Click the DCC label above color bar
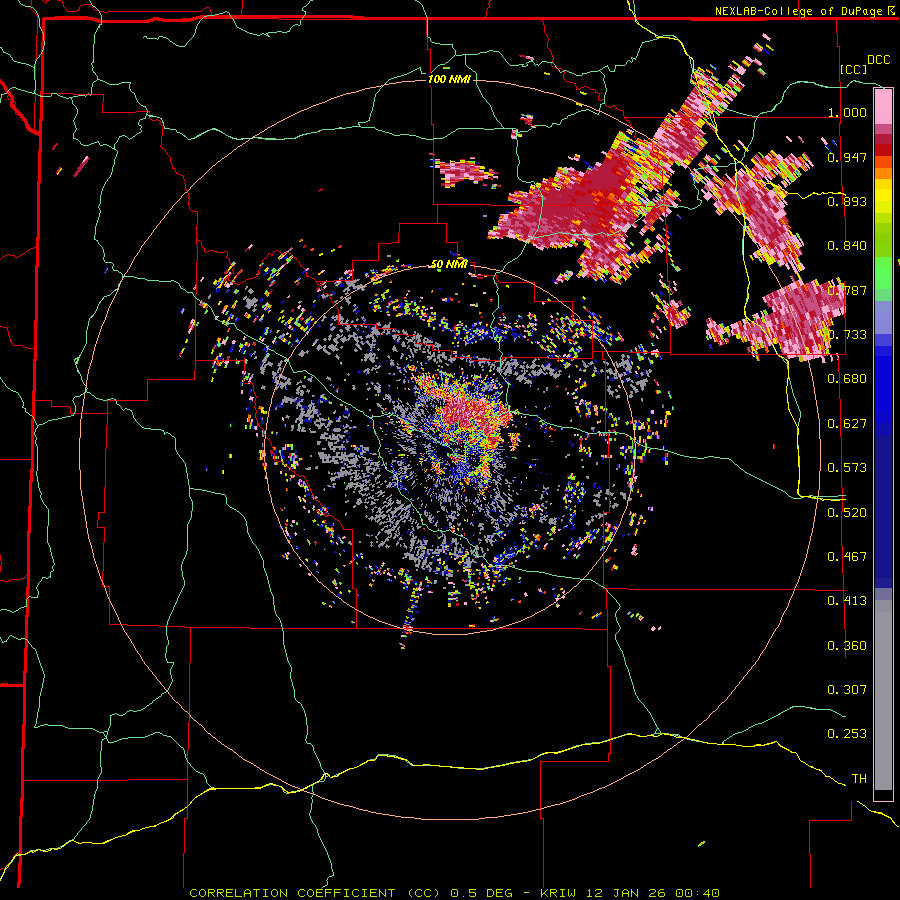Screen dimensions: 900x900 pos(878,60)
